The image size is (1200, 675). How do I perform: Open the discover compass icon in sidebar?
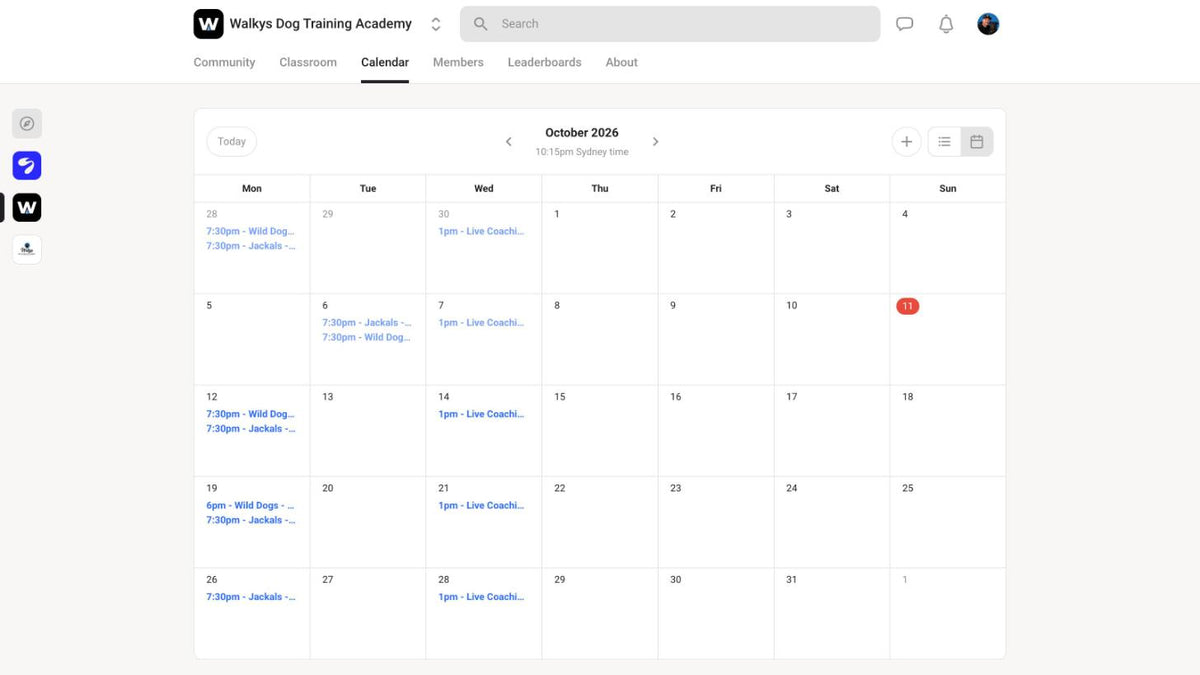[x=27, y=124]
